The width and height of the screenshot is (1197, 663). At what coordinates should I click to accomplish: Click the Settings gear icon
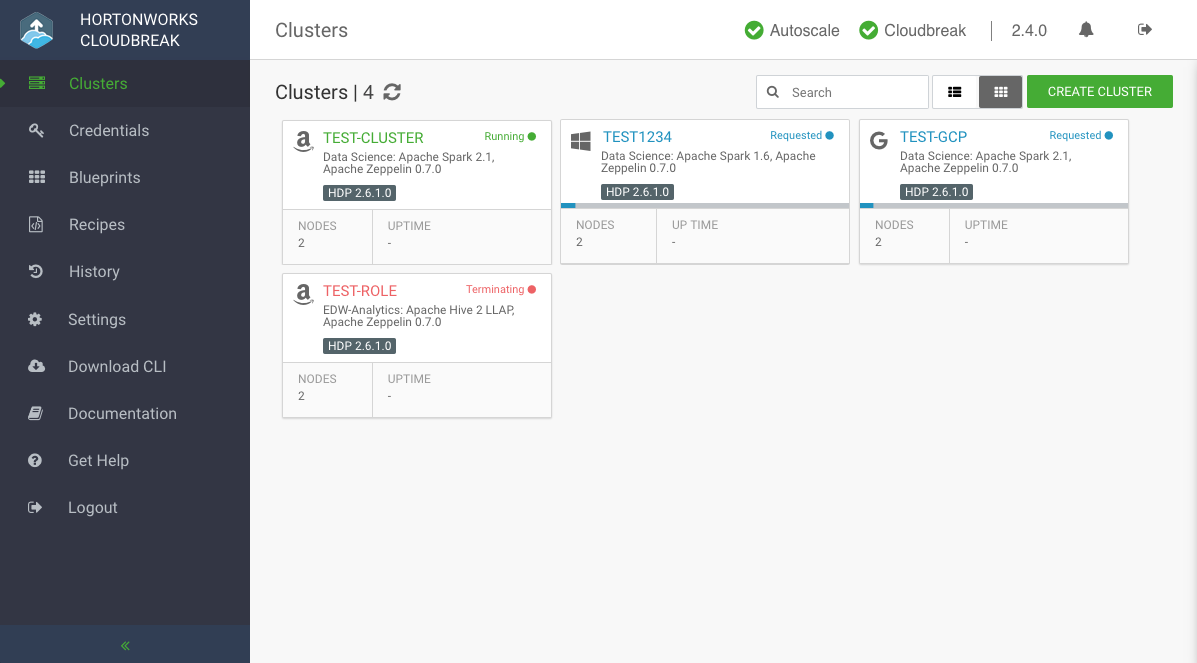coord(35,319)
